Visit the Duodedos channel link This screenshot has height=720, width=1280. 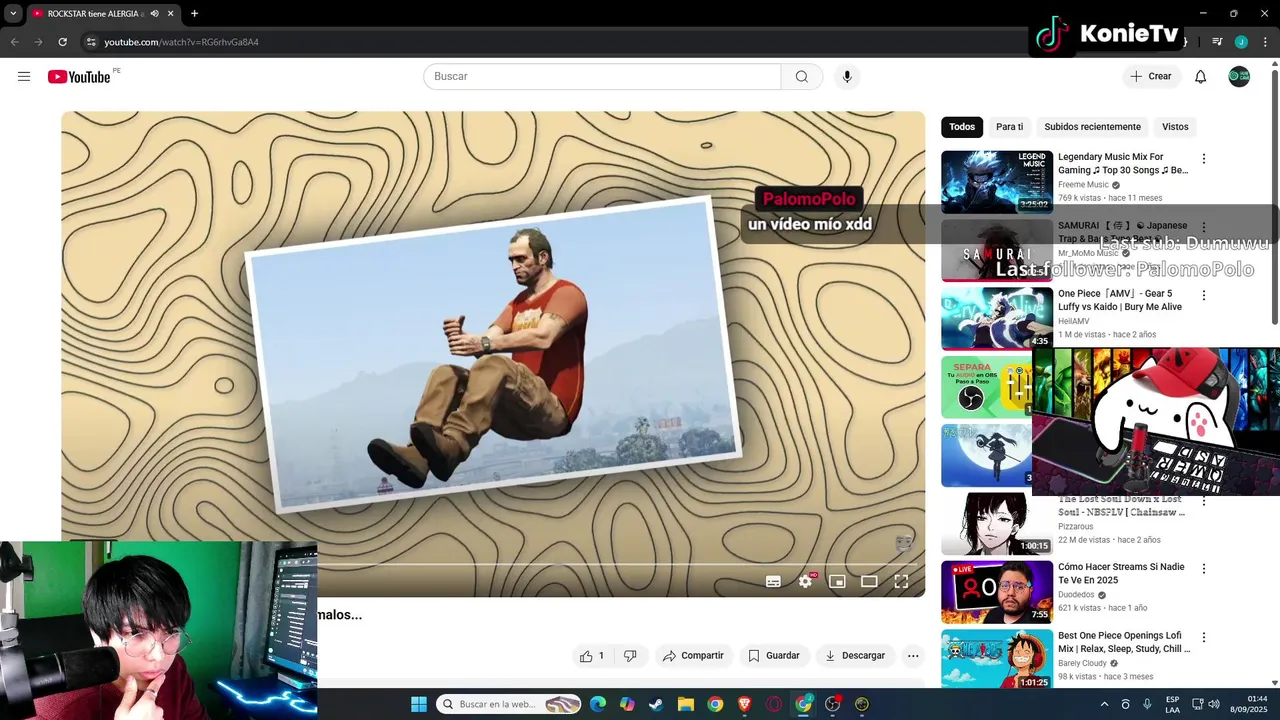tap(1076, 594)
